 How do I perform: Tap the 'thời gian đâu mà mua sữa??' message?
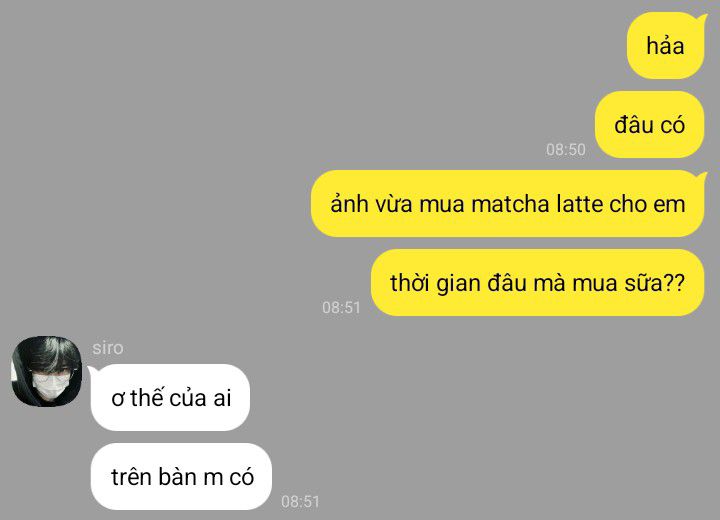click(x=537, y=283)
